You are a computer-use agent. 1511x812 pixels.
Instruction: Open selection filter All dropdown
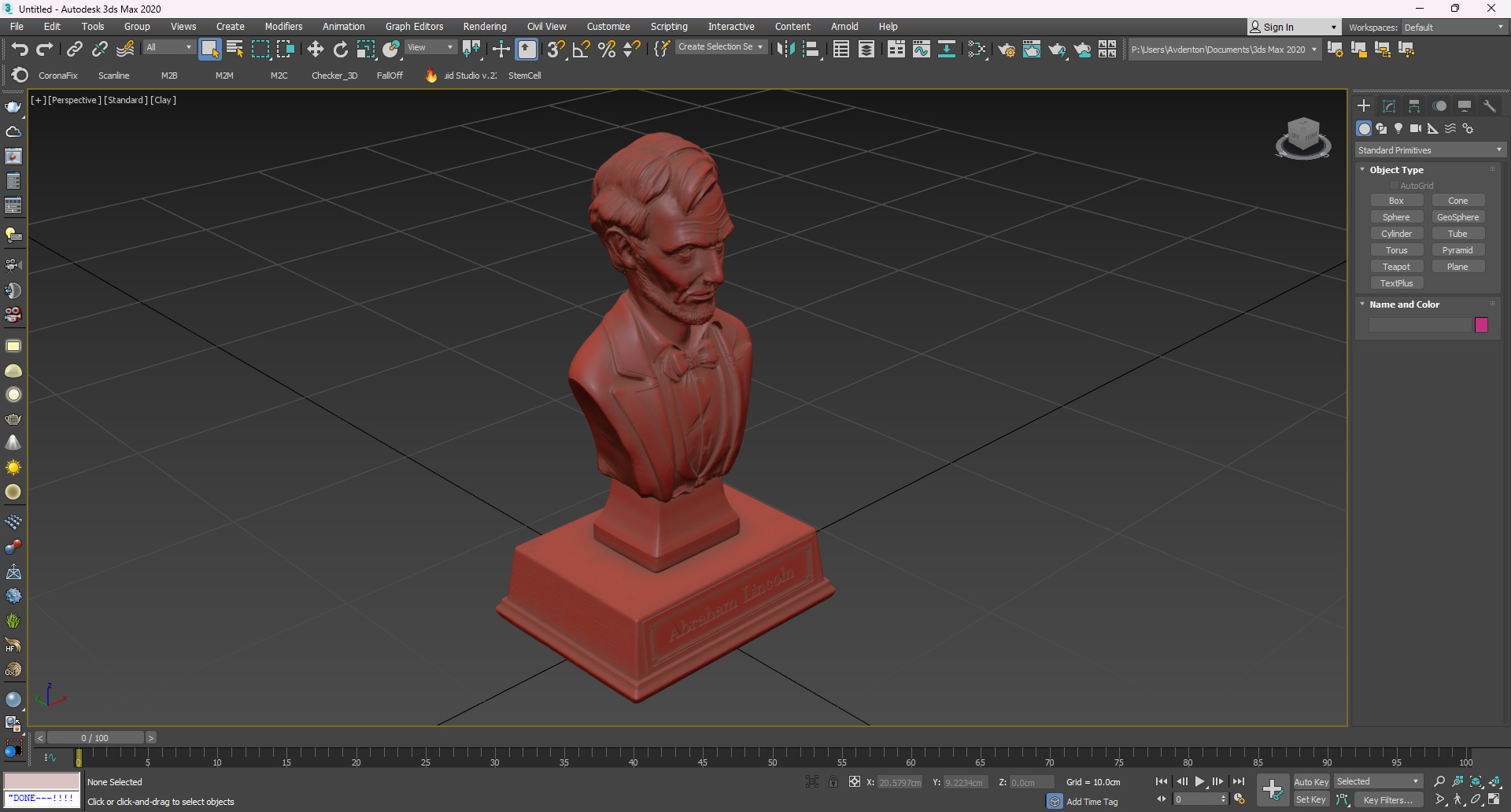point(168,48)
